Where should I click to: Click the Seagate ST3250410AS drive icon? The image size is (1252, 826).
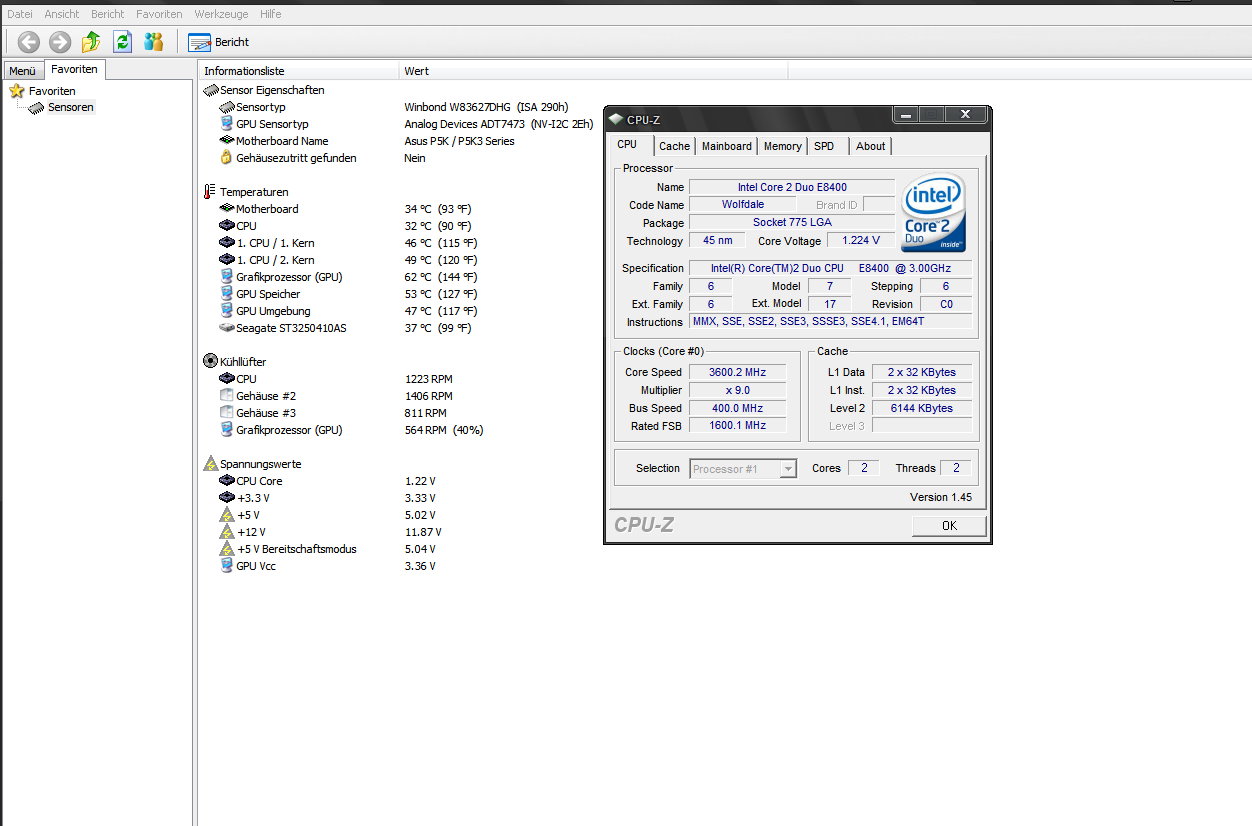pos(227,328)
